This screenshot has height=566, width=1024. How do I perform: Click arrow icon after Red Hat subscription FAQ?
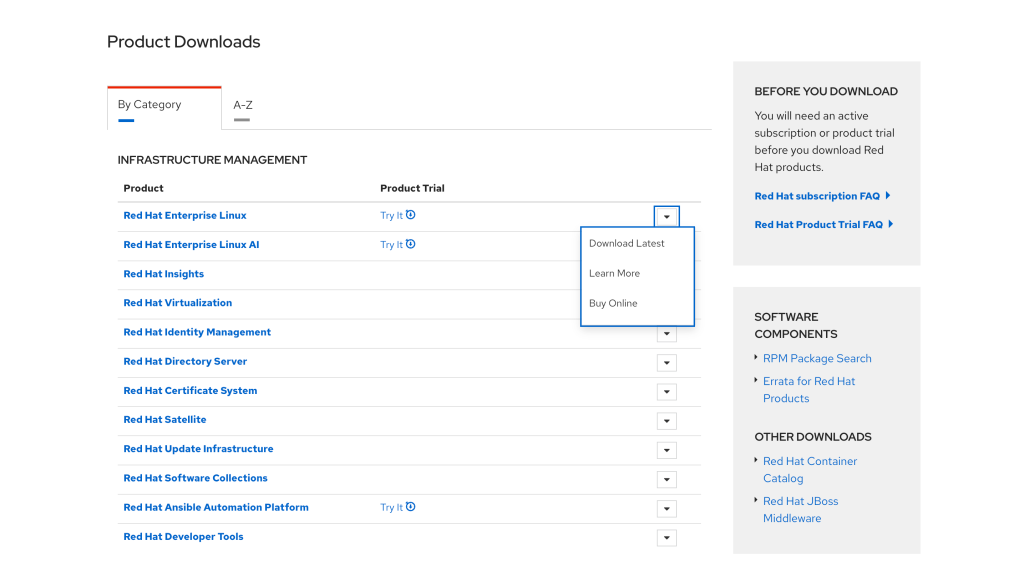888,196
